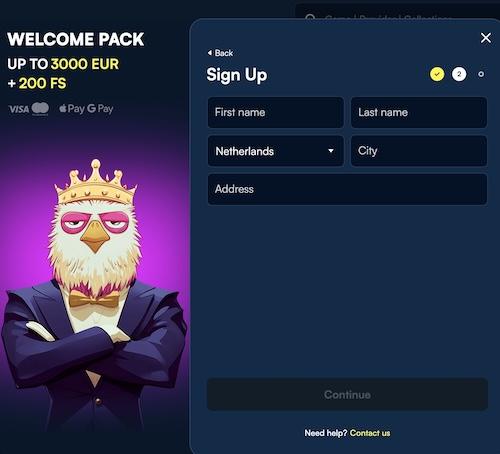This screenshot has height=454, width=500.
Task: Focus the Address input field
Action: tap(347, 189)
